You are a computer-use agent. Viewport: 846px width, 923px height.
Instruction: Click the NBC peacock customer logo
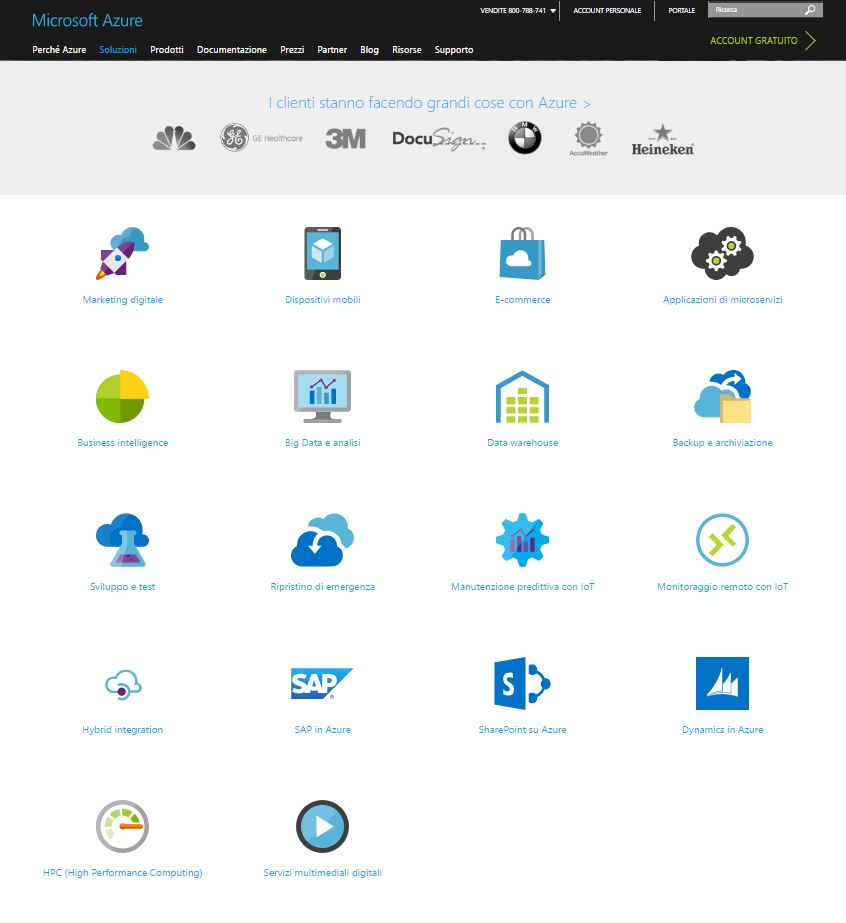tap(174, 138)
